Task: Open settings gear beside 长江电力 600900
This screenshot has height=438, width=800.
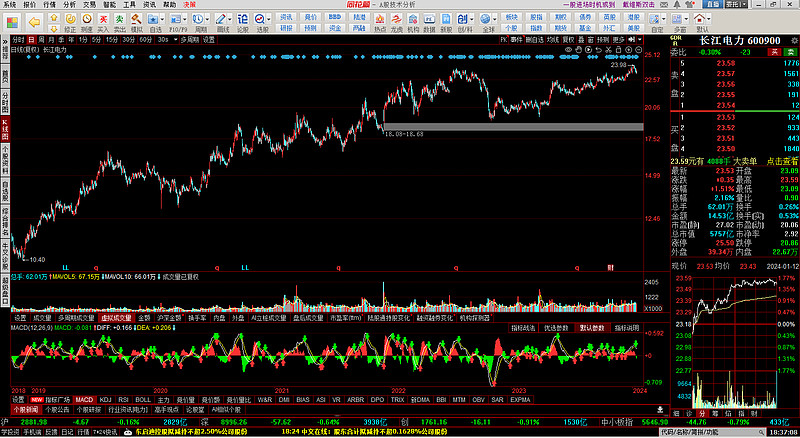Action: 794,40
